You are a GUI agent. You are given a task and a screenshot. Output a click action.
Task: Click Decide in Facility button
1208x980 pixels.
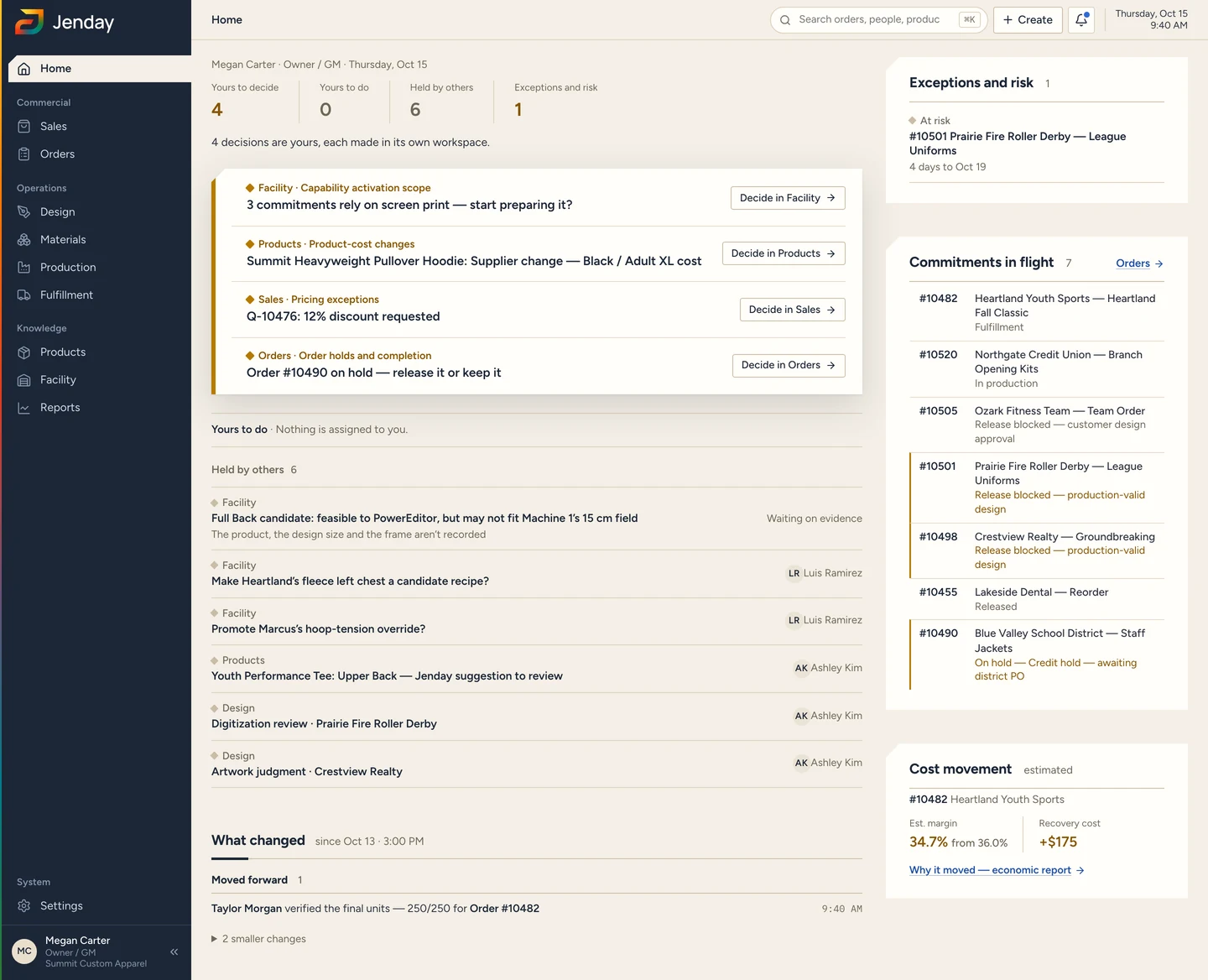[788, 198]
